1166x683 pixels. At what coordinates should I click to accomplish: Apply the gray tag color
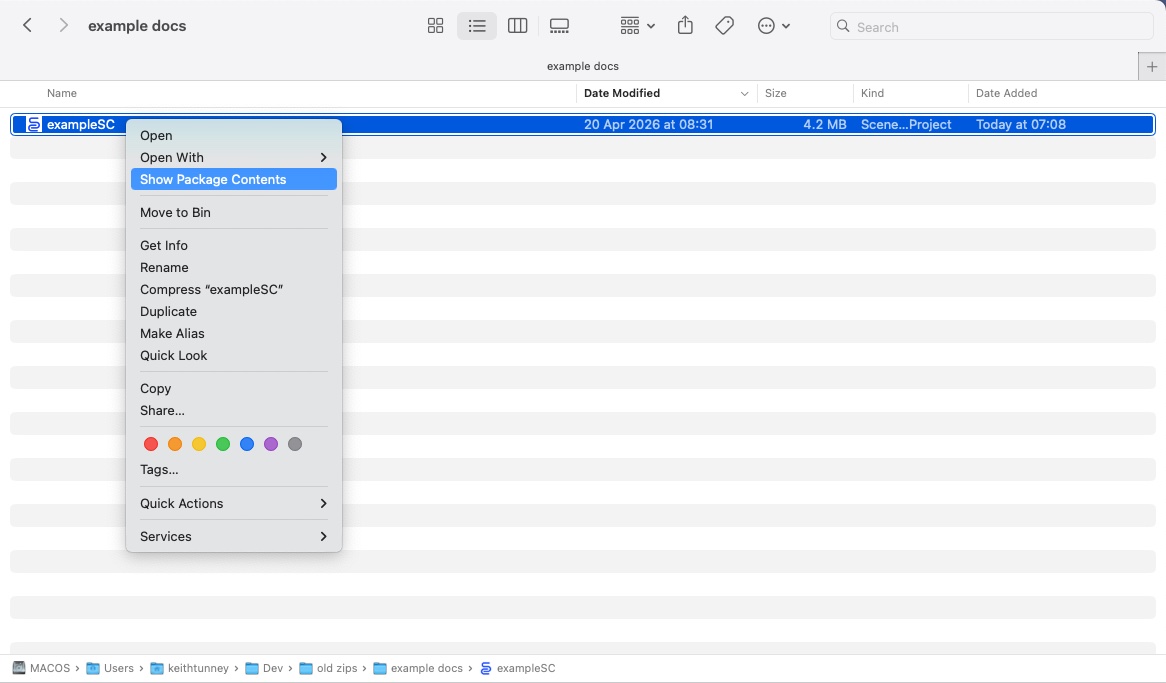coord(294,444)
